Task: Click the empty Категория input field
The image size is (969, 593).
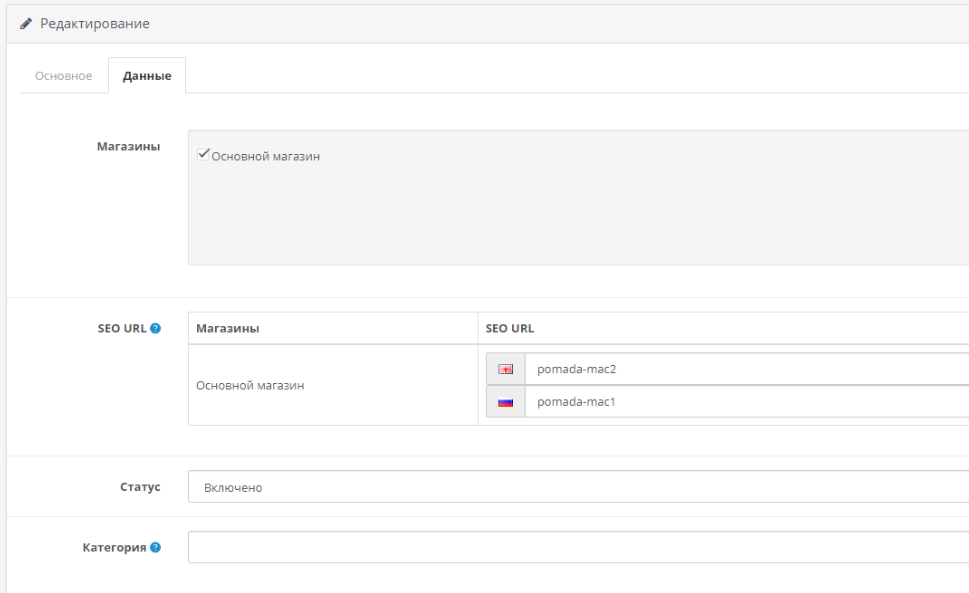Action: (x=578, y=547)
